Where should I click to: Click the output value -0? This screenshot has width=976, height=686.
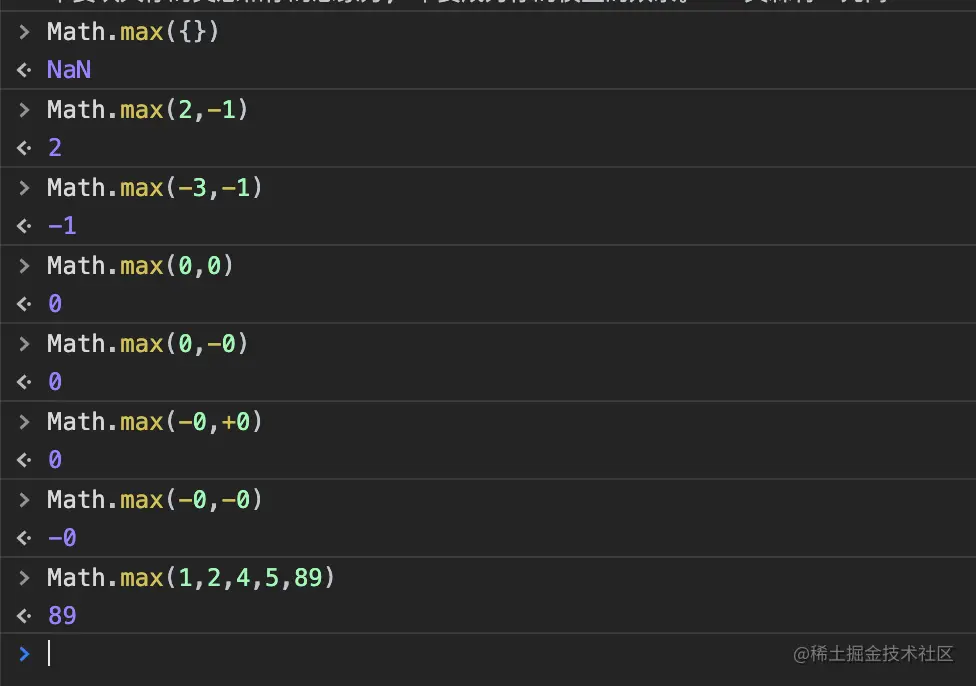pos(62,537)
